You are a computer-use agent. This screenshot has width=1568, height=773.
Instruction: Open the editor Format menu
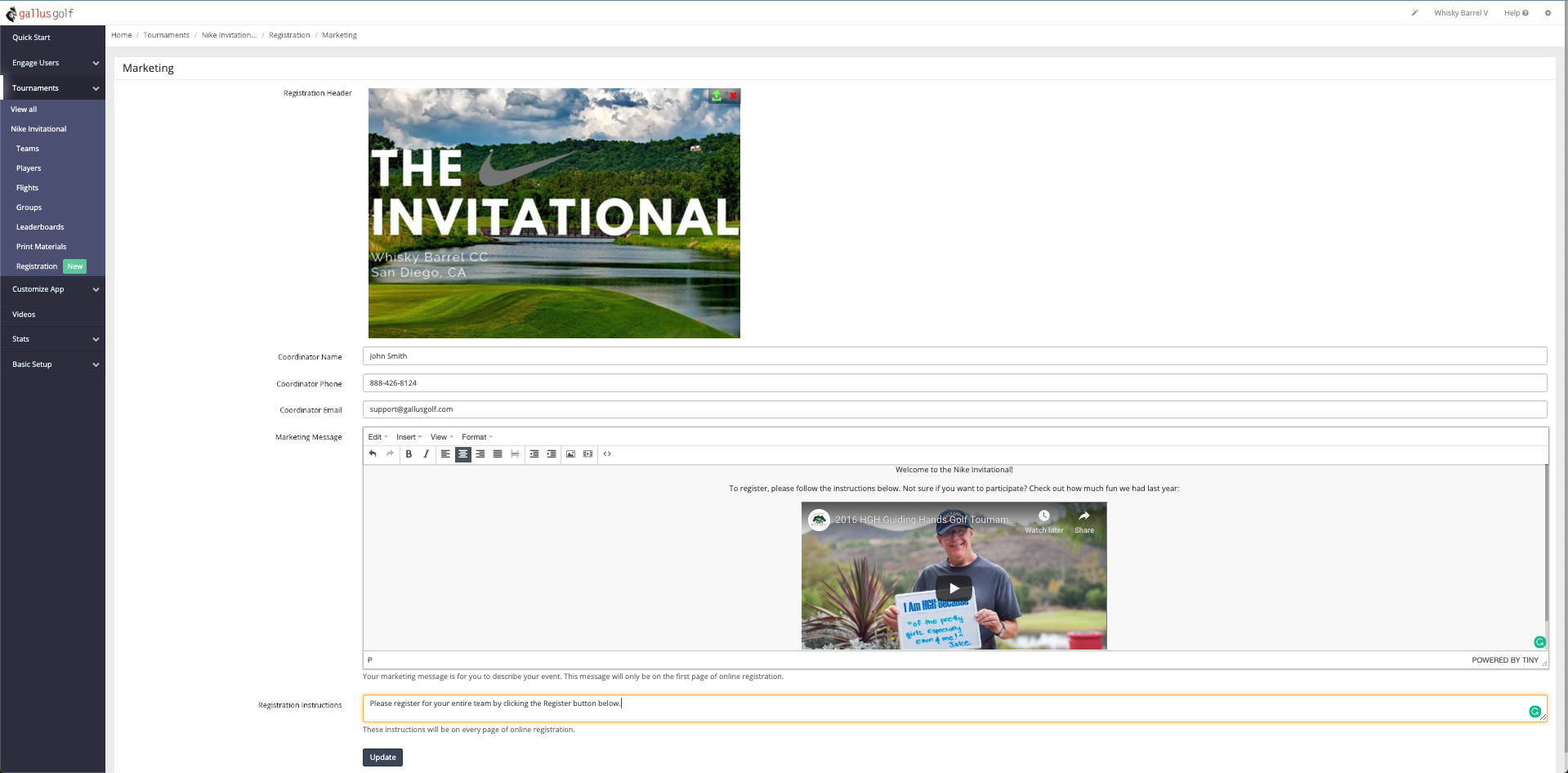477,437
